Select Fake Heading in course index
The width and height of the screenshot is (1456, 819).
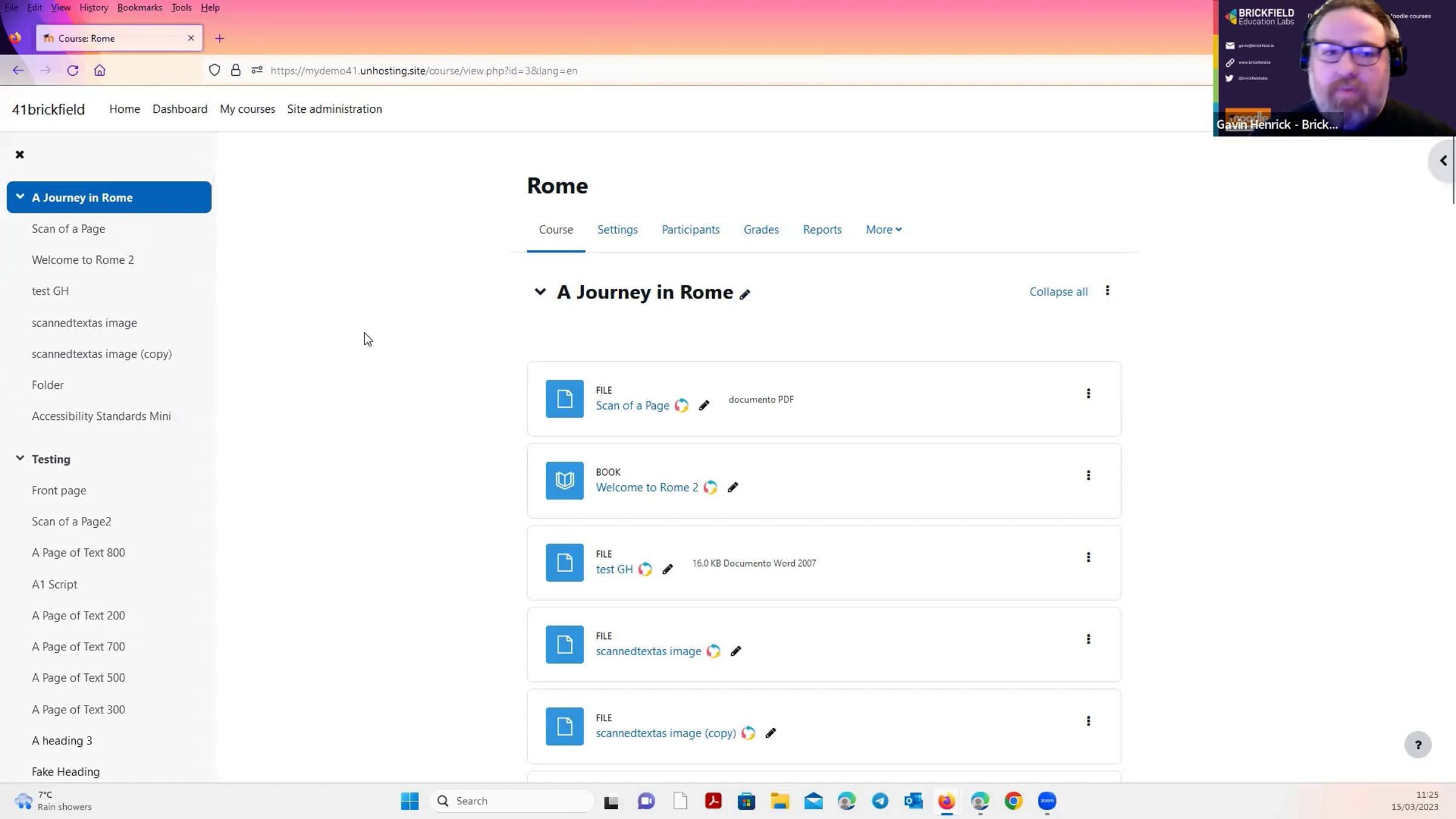click(66, 772)
